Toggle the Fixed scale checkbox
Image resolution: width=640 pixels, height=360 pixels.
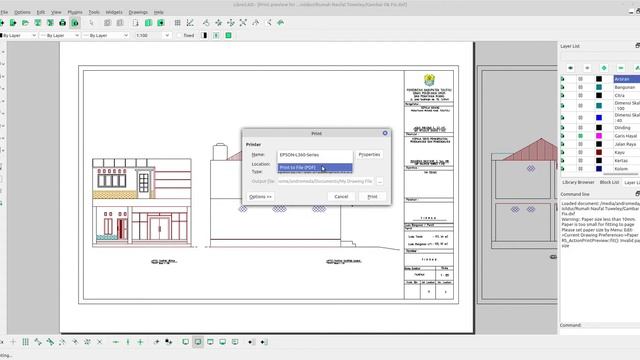coord(179,36)
